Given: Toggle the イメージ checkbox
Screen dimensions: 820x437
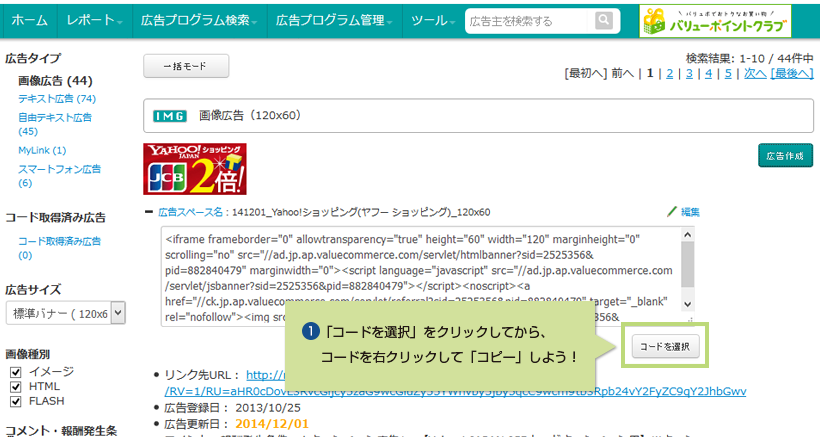Looking at the screenshot, I should [x=16, y=372].
